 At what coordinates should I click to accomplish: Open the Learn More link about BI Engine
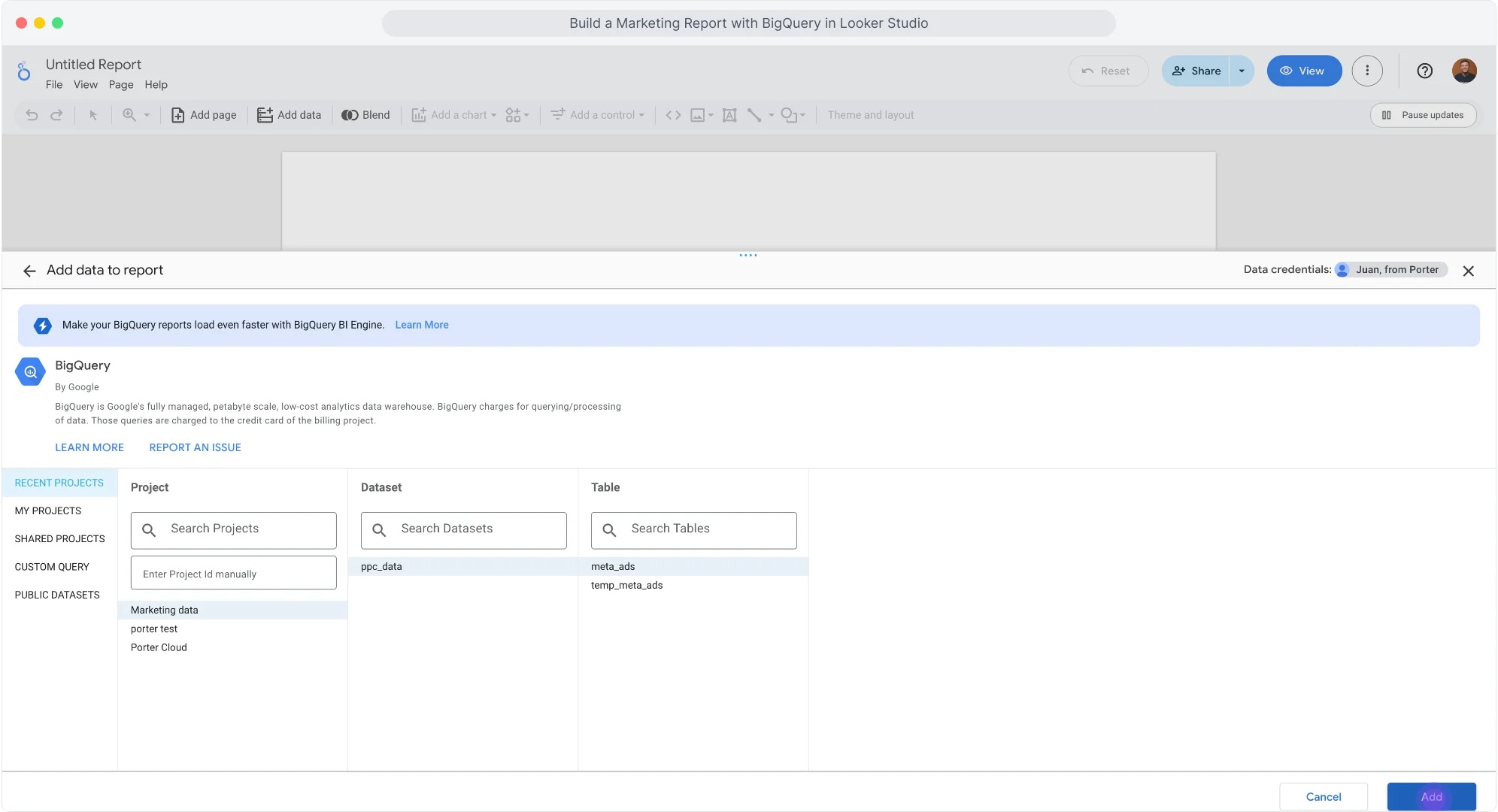pos(421,325)
